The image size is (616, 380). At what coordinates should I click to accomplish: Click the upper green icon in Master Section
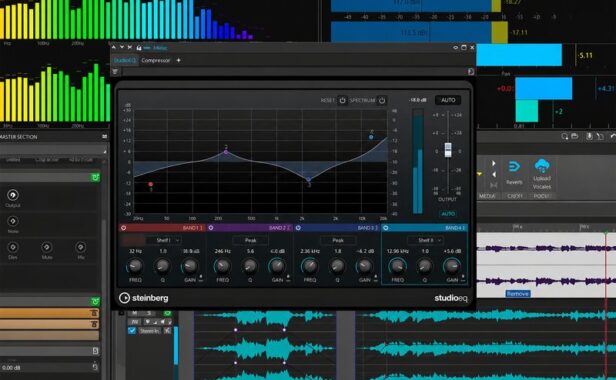point(95,177)
